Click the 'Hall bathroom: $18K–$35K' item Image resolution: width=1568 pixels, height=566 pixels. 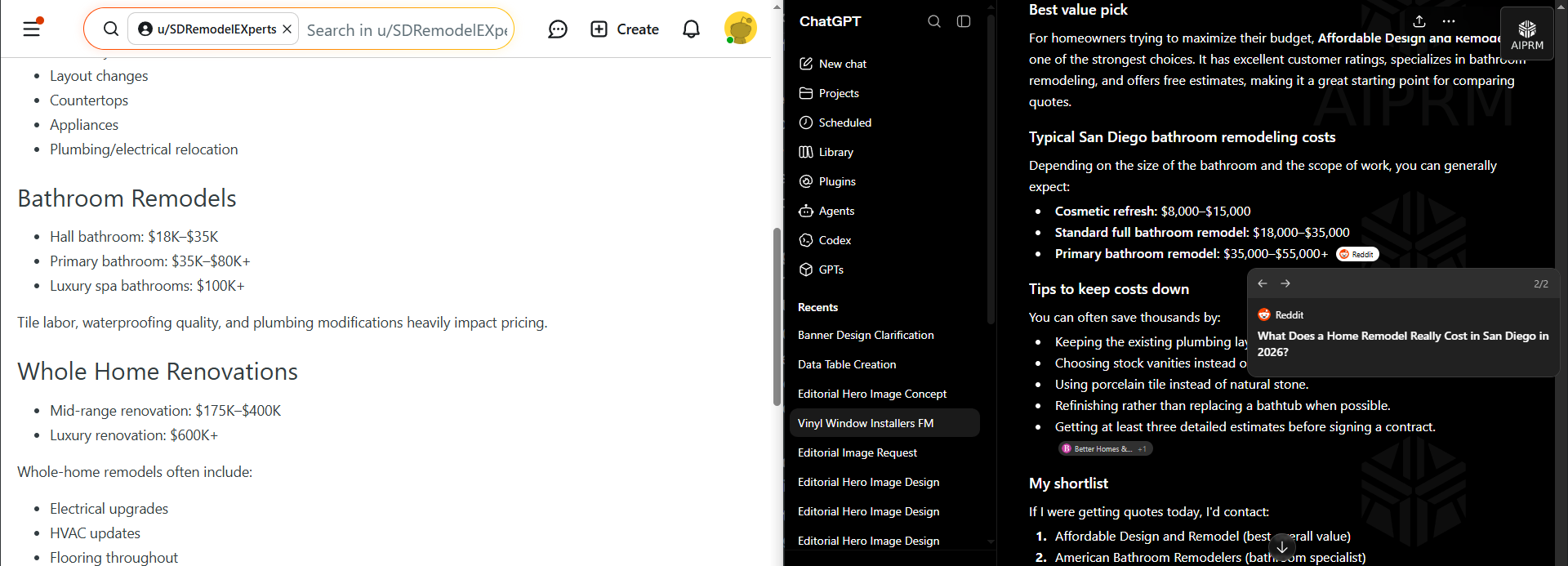tap(134, 237)
